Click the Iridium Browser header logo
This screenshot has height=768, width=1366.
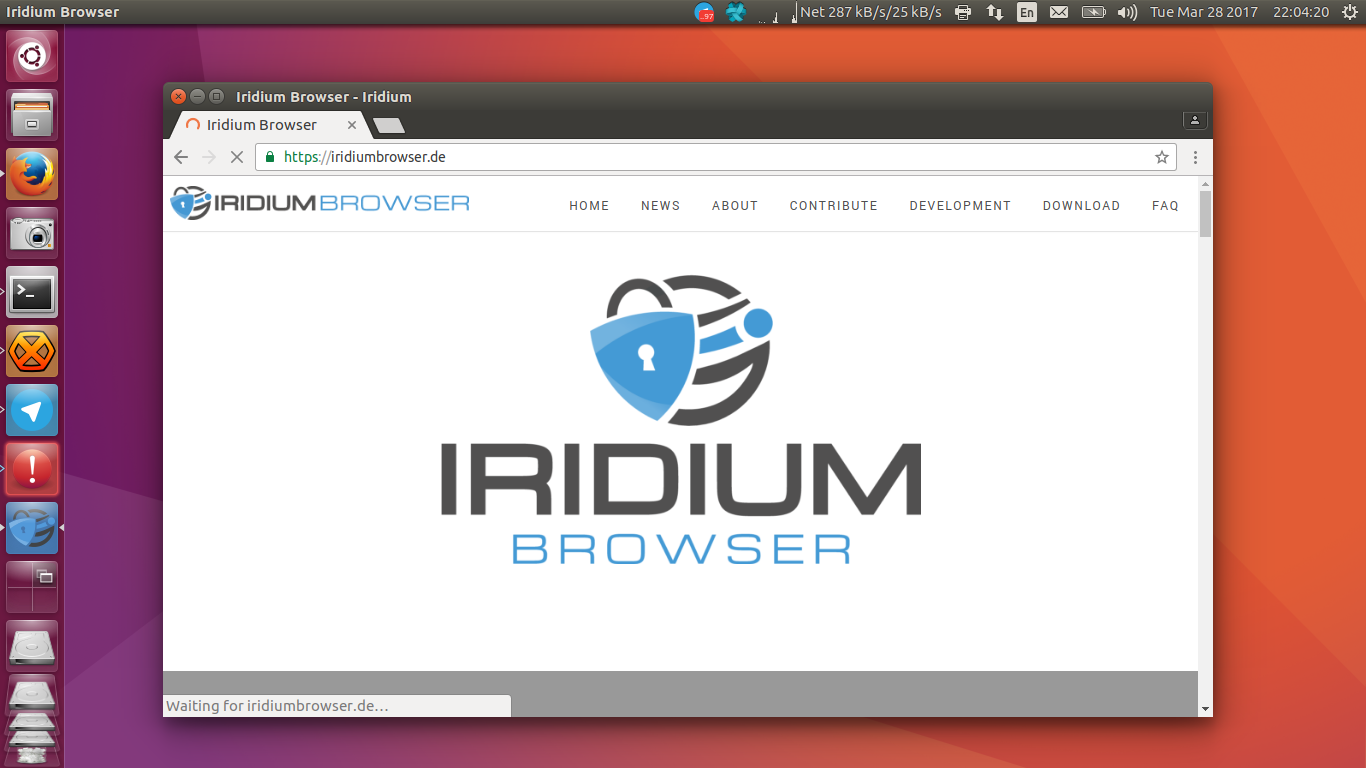coord(320,203)
